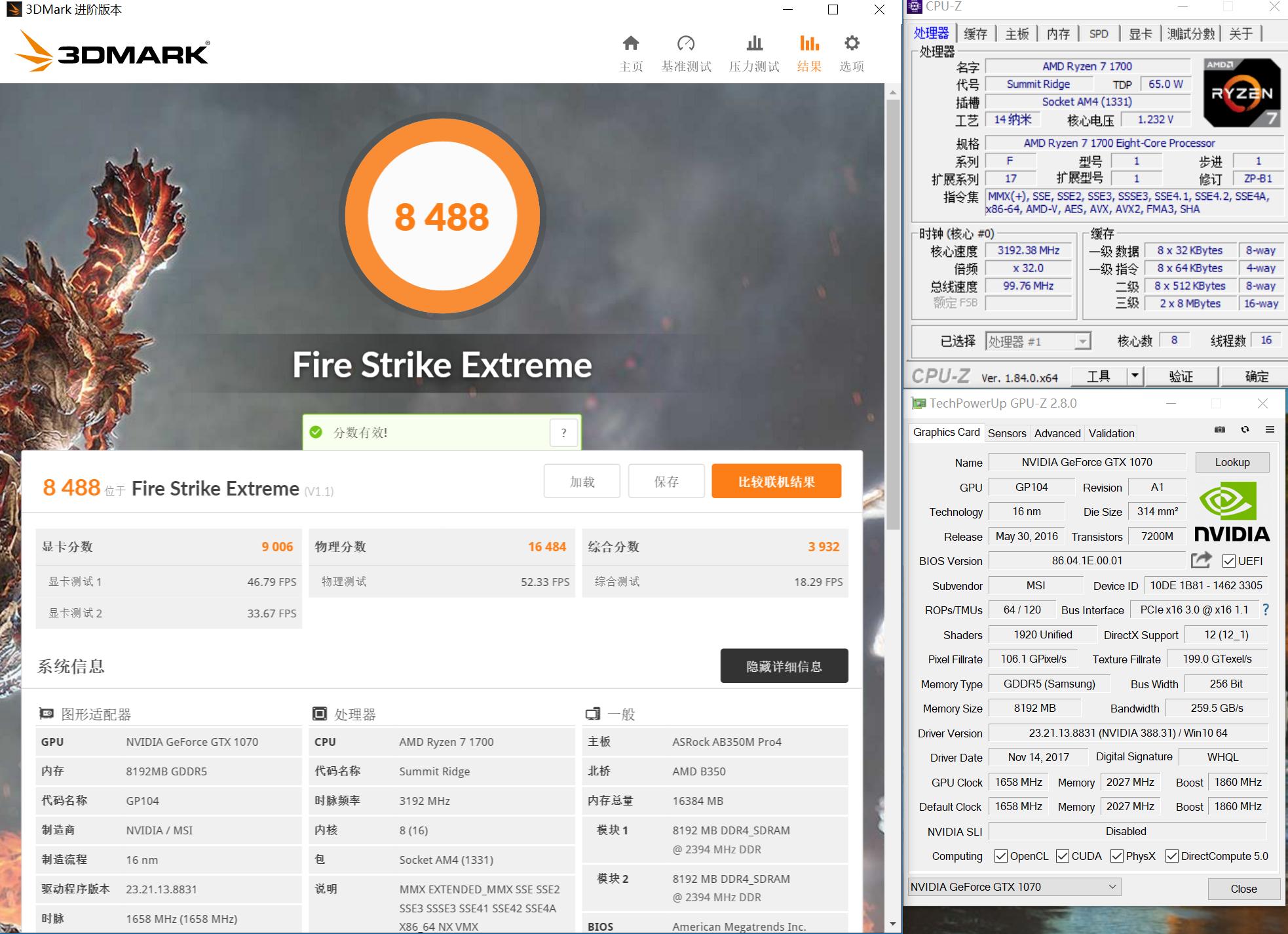Open the CPU-Z tools (工具) dropdown arrow
Viewport: 1288px width, 934px height.
pos(1135,376)
